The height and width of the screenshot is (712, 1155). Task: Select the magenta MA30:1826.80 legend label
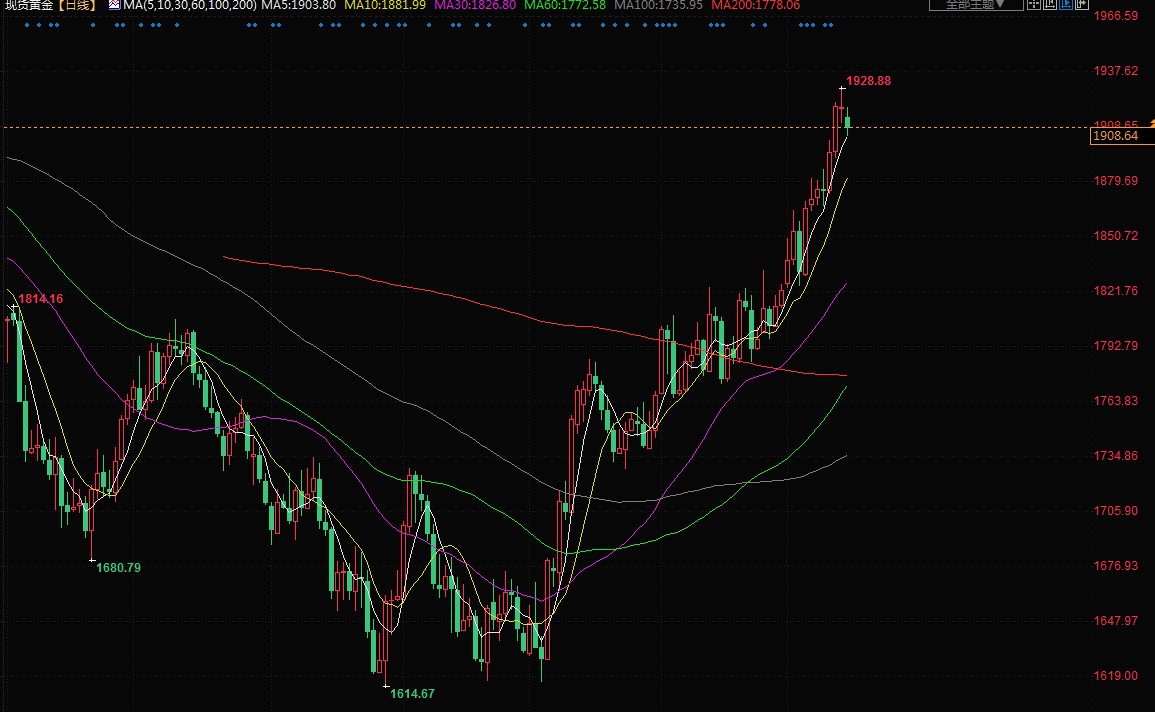tap(475, 5)
